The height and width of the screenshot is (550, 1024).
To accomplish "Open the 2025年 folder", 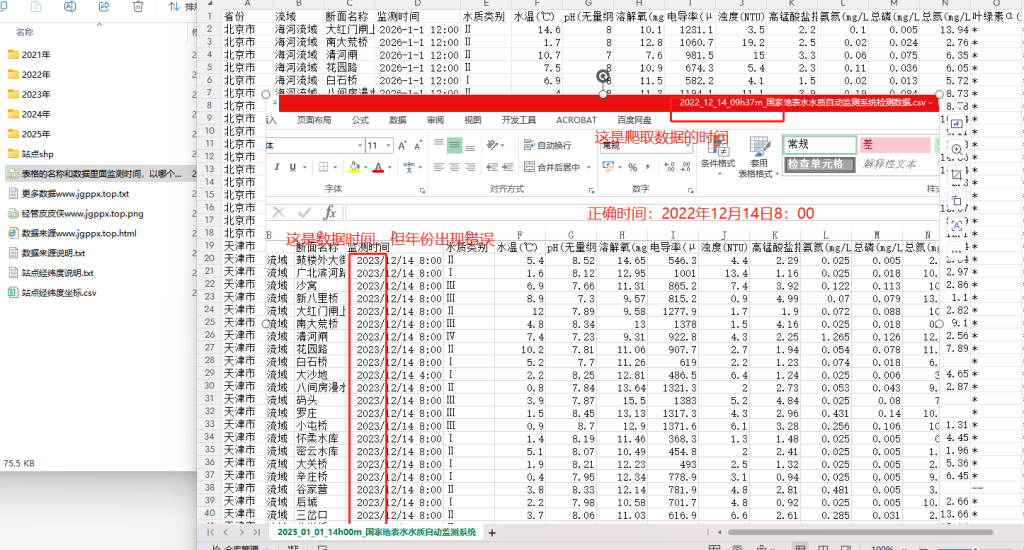I will pyautogui.click(x=29, y=134).
